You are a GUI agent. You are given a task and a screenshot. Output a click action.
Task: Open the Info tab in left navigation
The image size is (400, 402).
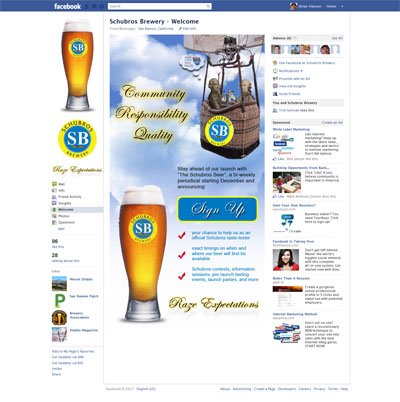coord(61,190)
